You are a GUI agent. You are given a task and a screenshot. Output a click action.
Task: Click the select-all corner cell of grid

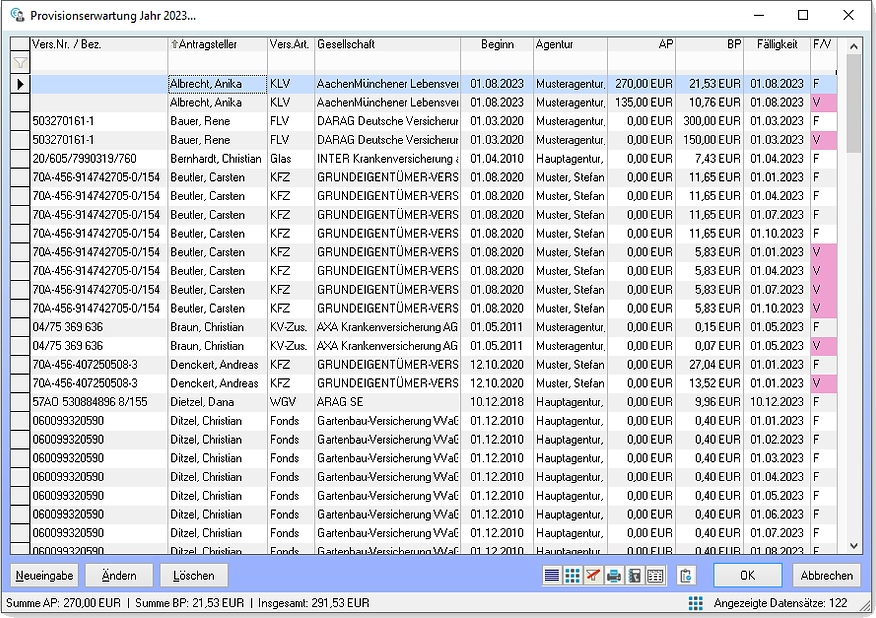point(20,44)
